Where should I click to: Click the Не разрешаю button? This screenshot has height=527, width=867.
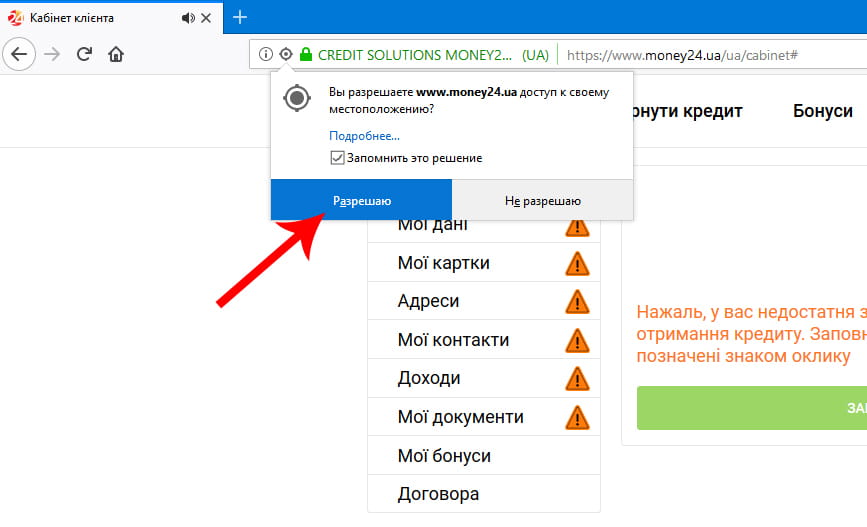tap(542, 200)
